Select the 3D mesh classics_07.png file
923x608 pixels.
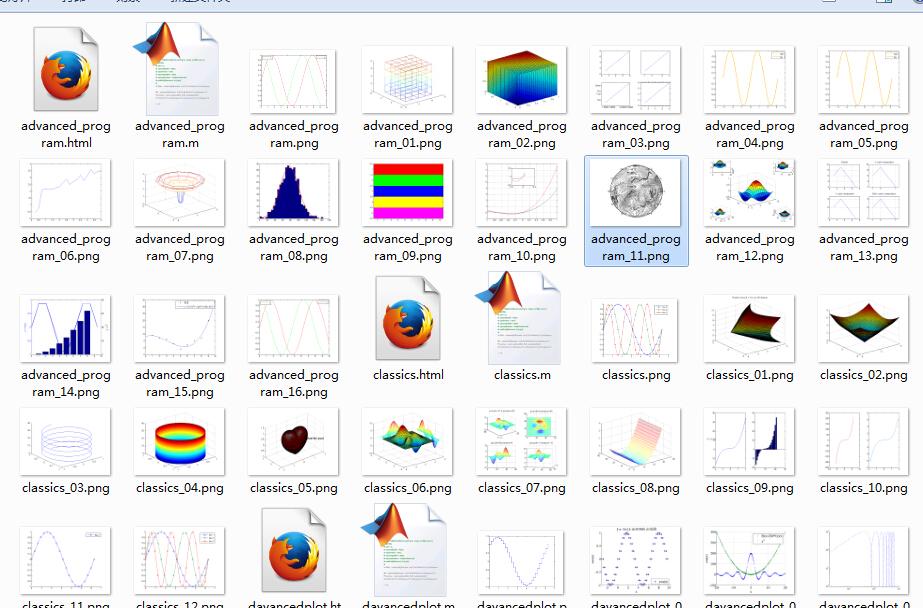click(521, 440)
